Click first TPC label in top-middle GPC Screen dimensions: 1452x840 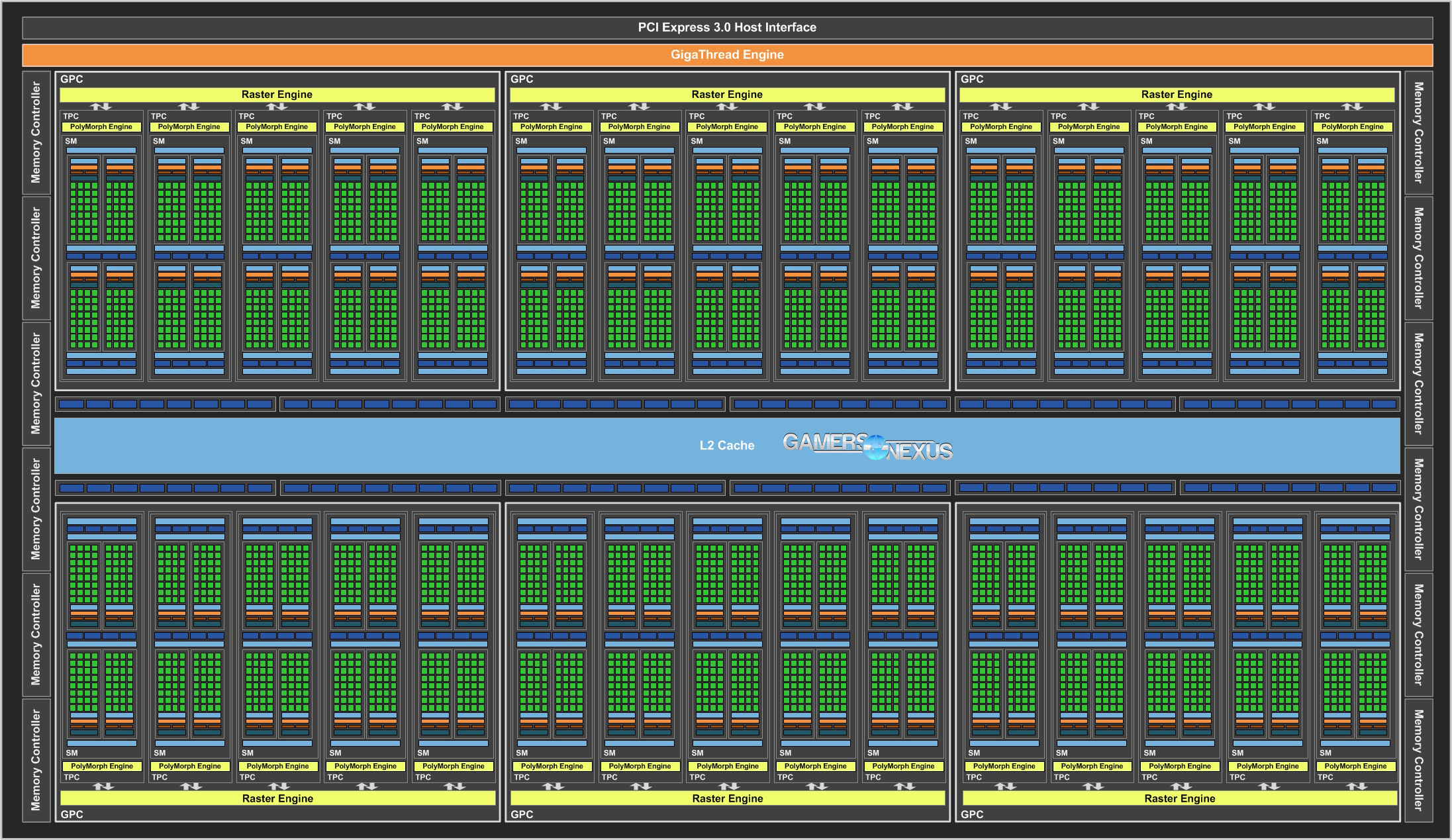tap(520, 116)
